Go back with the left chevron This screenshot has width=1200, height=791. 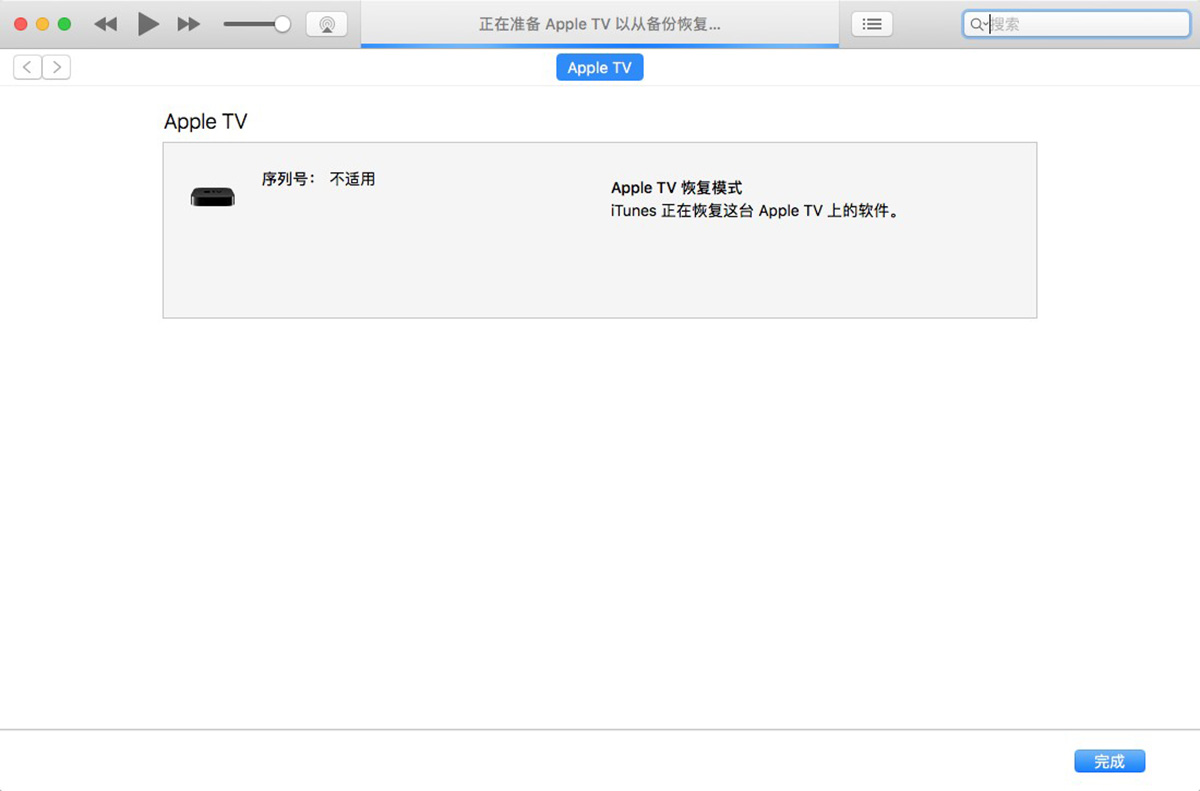pos(28,67)
